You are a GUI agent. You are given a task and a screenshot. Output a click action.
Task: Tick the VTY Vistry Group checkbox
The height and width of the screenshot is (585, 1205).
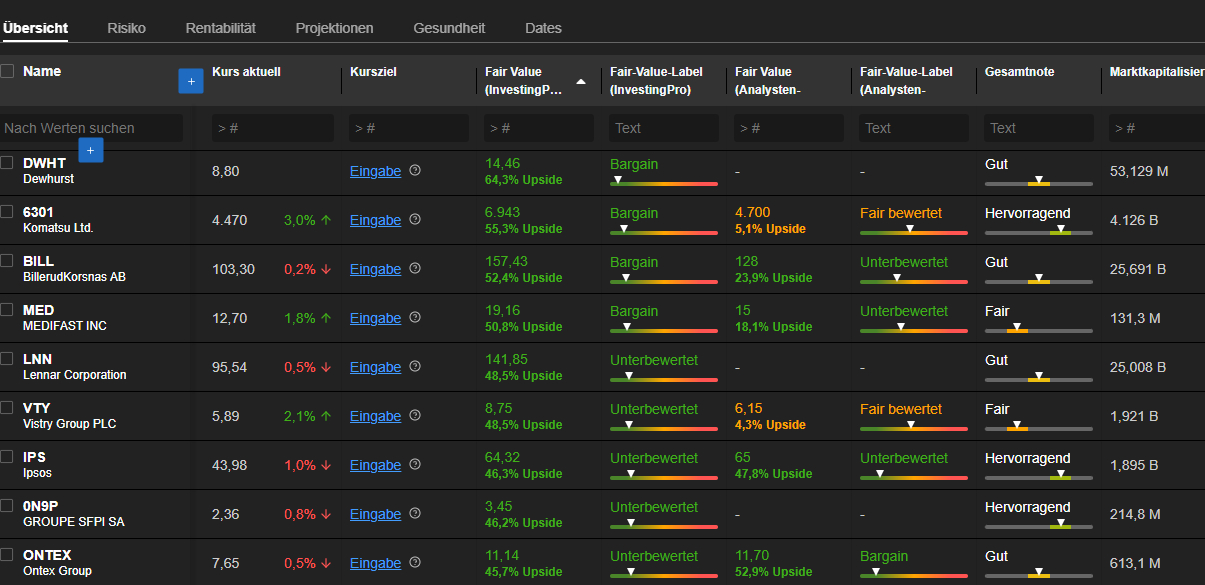click(x=7, y=407)
